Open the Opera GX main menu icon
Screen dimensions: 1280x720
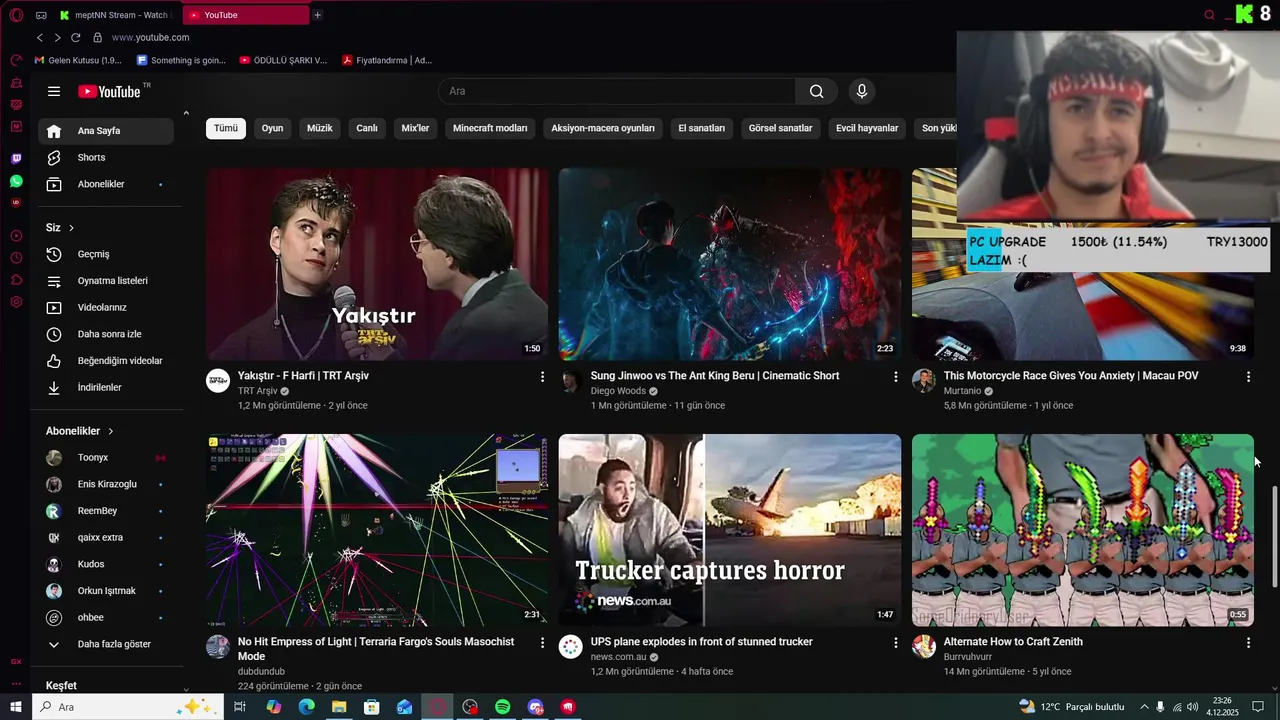[x=16, y=15]
